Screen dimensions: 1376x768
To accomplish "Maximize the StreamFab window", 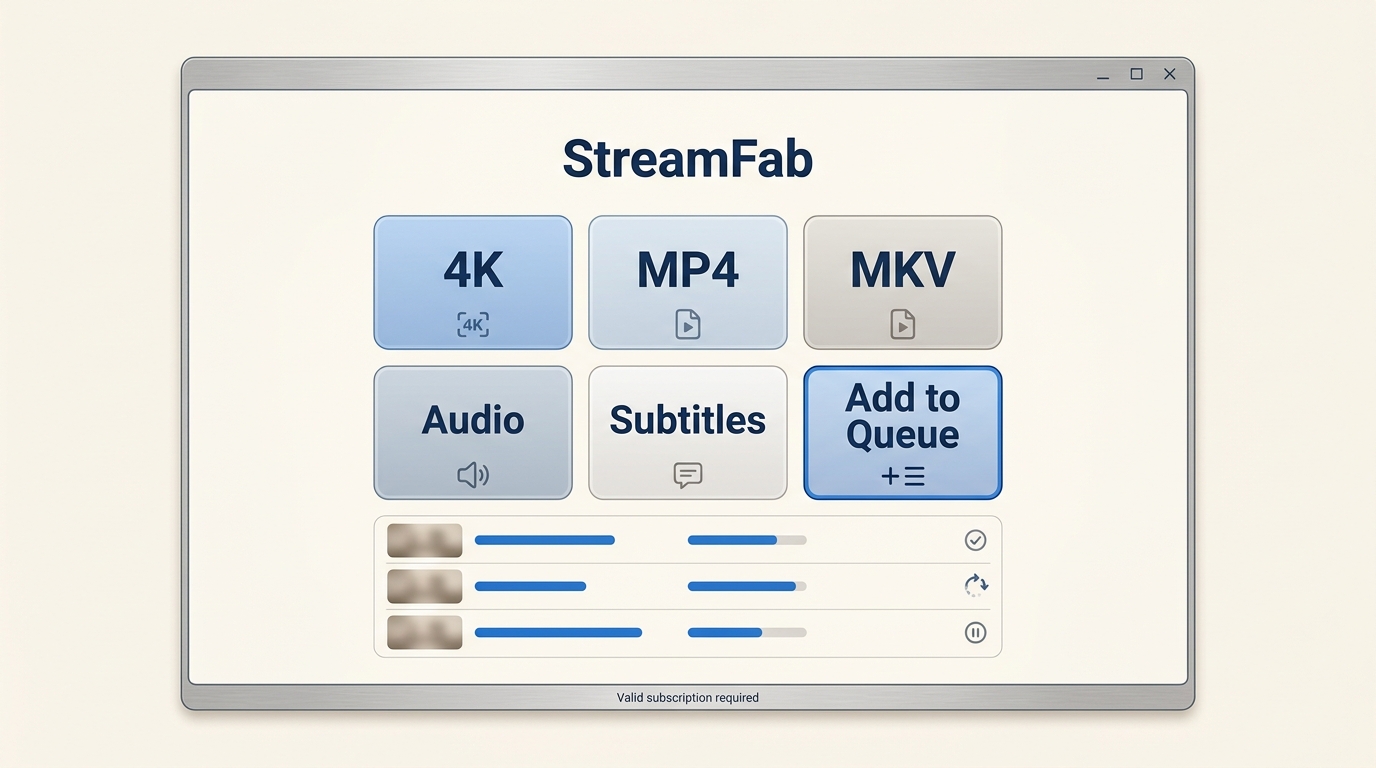I will pyautogui.click(x=1136, y=74).
